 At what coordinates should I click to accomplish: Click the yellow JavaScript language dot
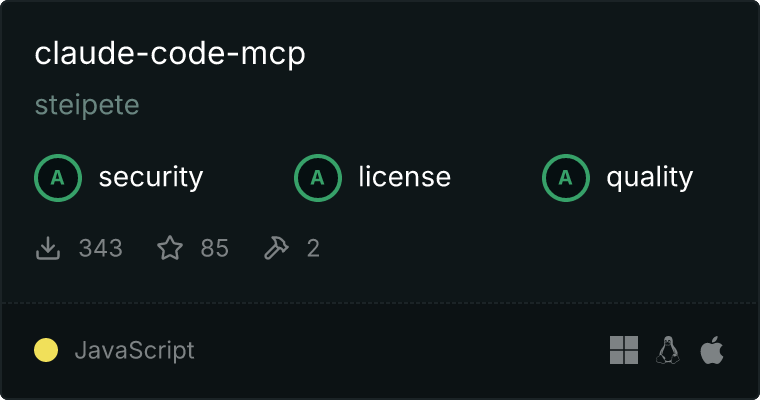pyautogui.click(x=46, y=350)
